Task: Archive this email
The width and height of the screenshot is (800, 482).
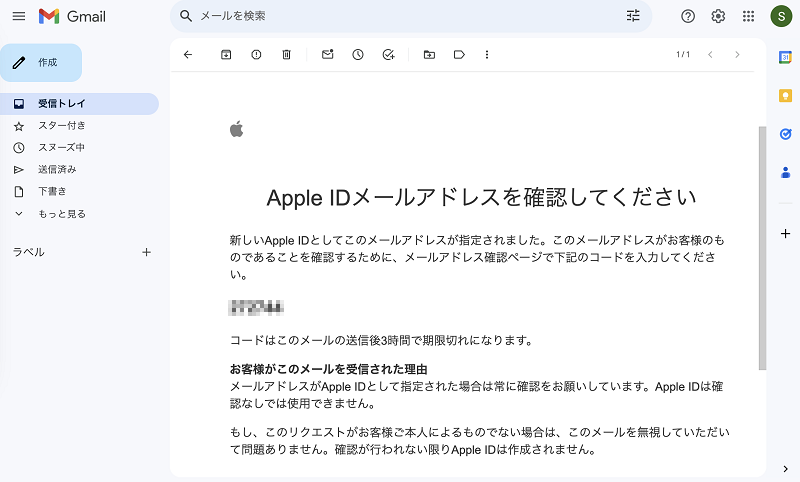Action: pyautogui.click(x=226, y=55)
